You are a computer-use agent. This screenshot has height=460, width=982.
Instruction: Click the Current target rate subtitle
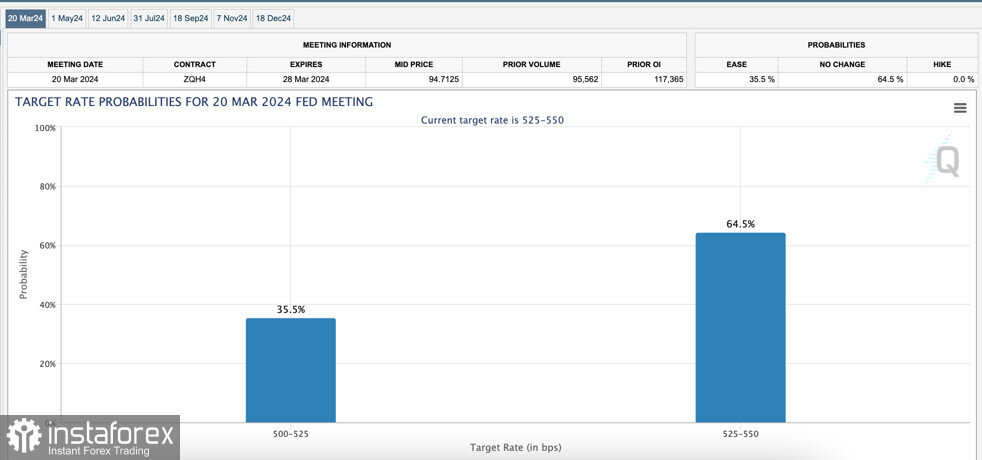pyautogui.click(x=492, y=120)
